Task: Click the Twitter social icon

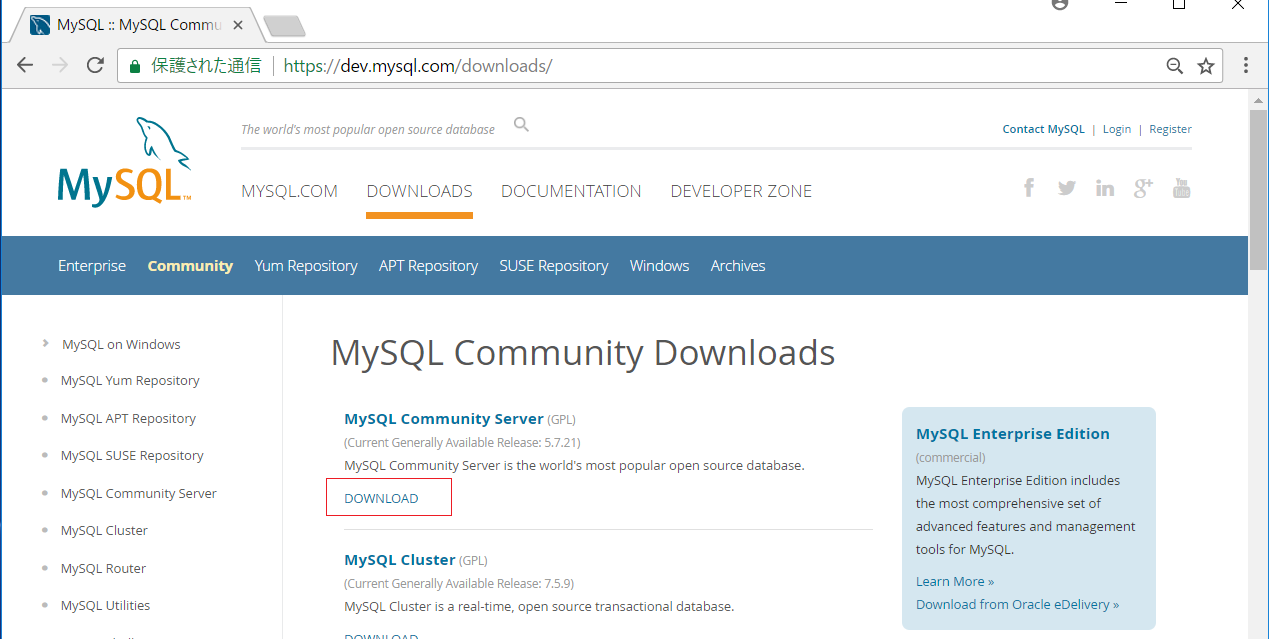Action: 1066,187
